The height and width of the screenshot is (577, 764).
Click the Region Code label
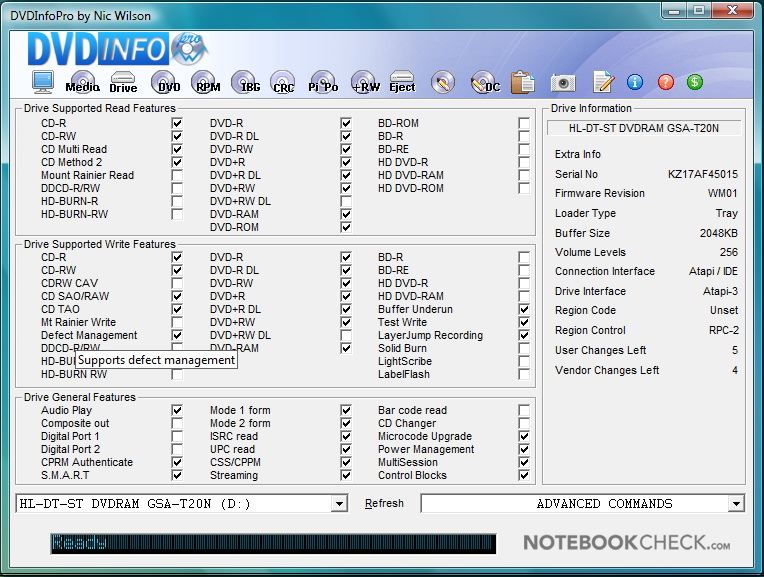coord(585,310)
